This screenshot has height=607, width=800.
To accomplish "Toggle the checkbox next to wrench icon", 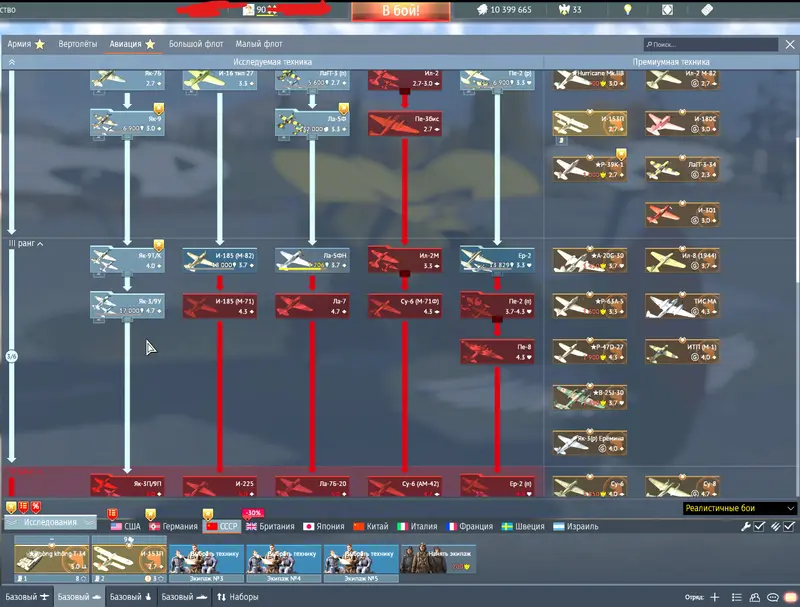I will (x=759, y=526).
